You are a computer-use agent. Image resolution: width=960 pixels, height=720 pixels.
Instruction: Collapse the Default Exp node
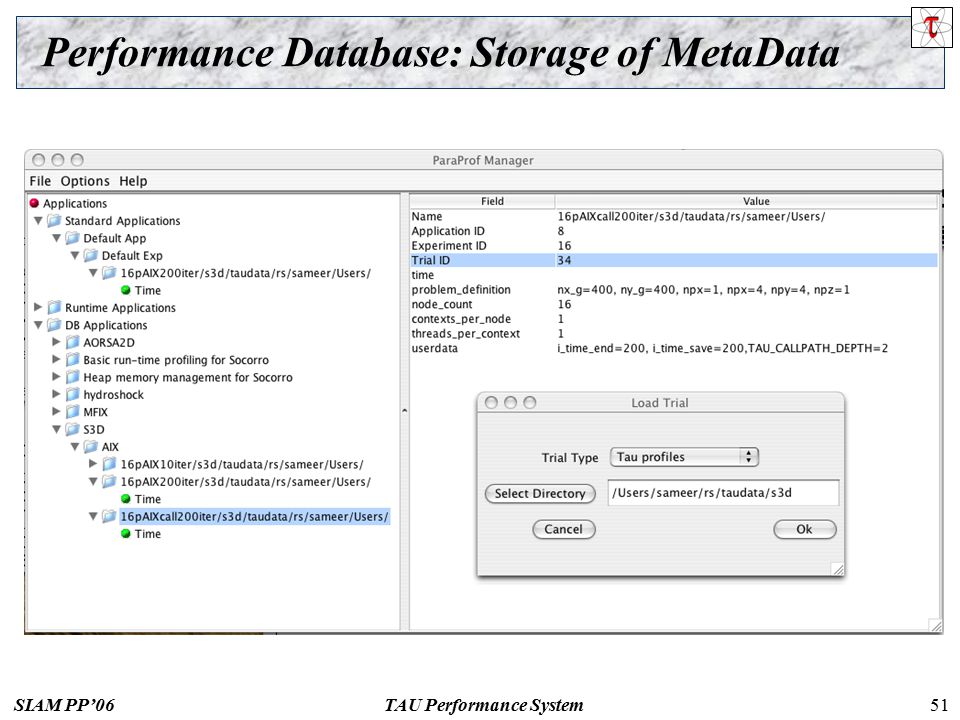[75, 255]
